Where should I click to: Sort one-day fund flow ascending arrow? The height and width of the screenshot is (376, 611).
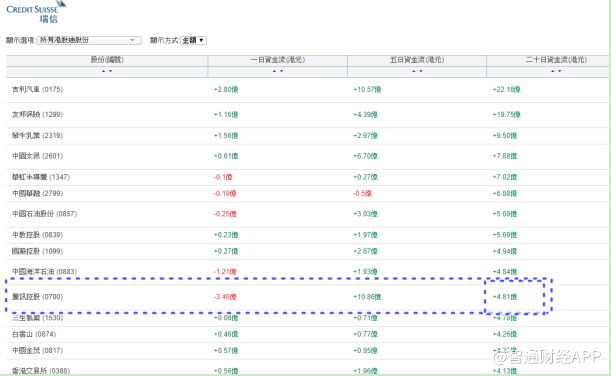tap(274, 71)
